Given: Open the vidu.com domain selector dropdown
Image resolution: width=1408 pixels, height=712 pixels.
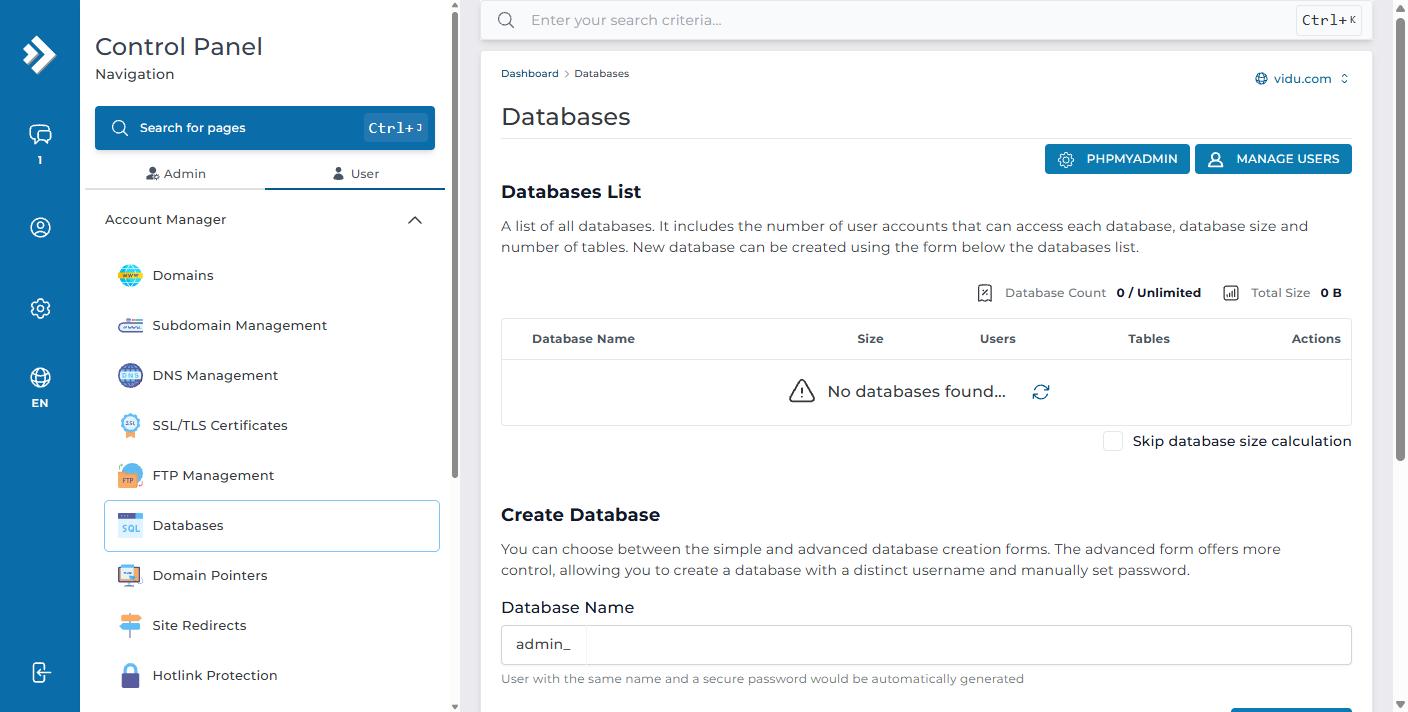Looking at the screenshot, I should coord(1302,79).
